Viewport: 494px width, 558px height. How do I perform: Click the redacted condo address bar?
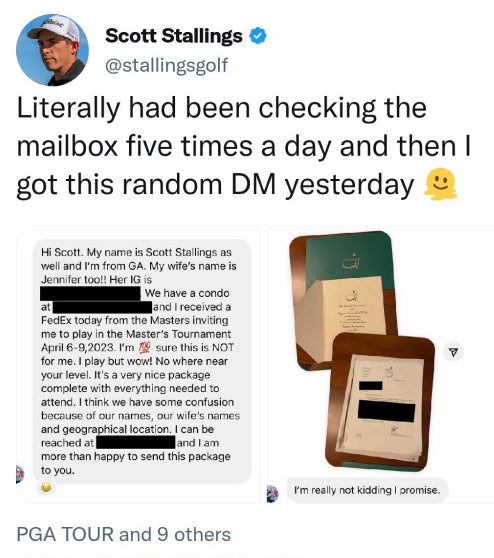tap(103, 307)
